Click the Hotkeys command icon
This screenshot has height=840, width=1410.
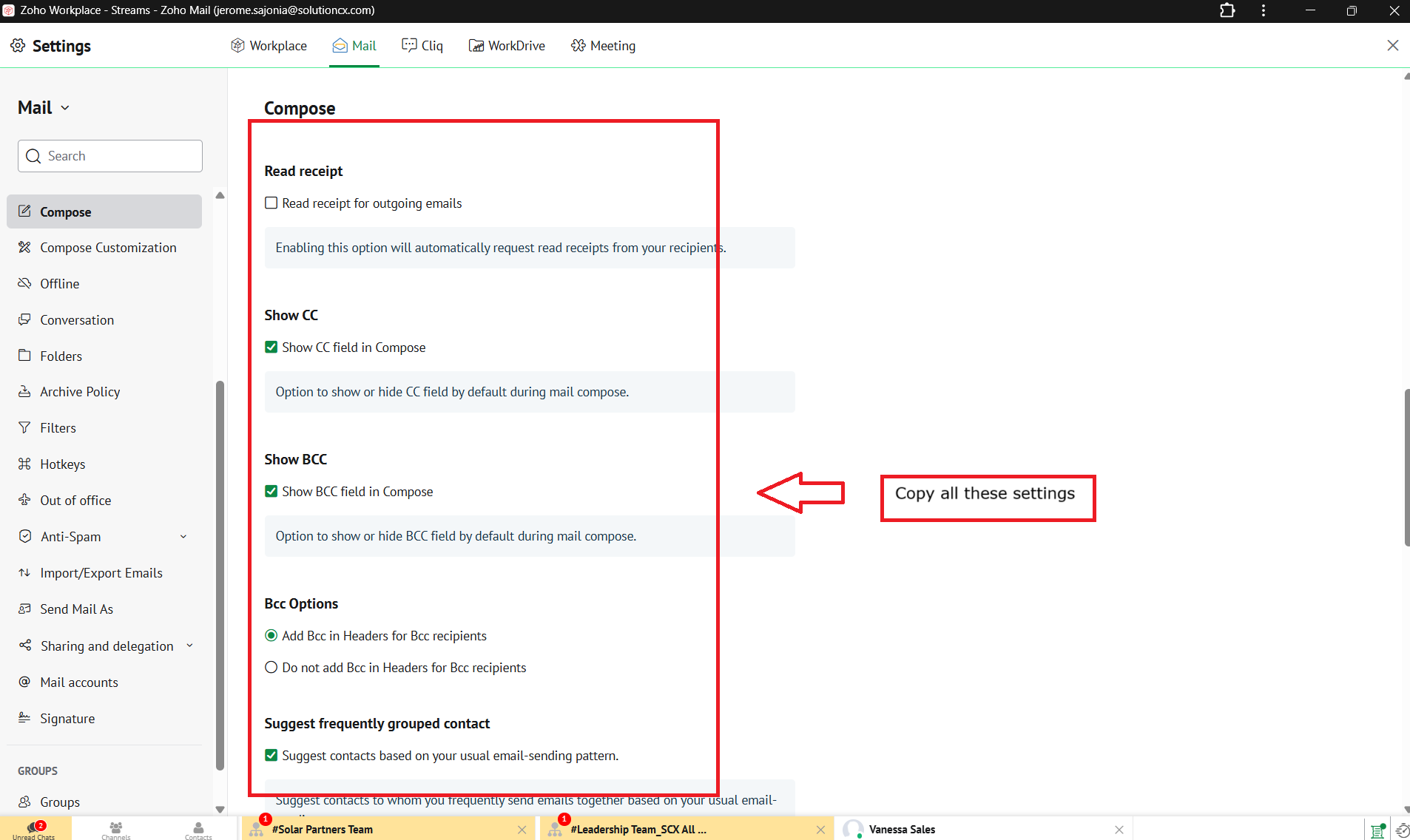coord(24,464)
